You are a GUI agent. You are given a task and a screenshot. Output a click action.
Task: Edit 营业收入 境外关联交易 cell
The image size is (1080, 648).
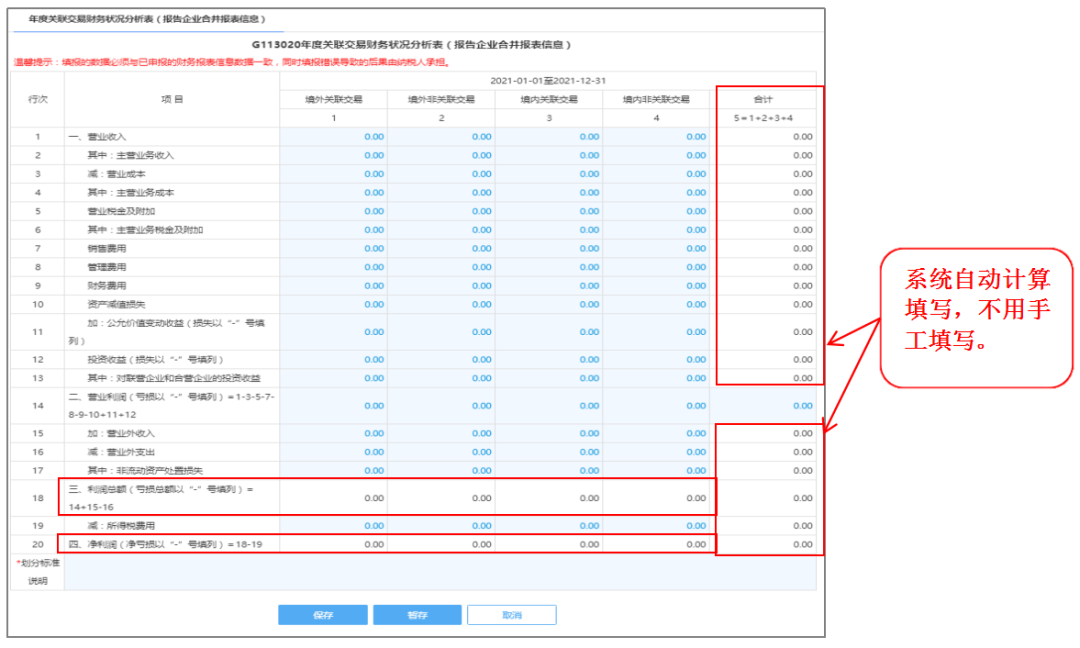click(333, 136)
